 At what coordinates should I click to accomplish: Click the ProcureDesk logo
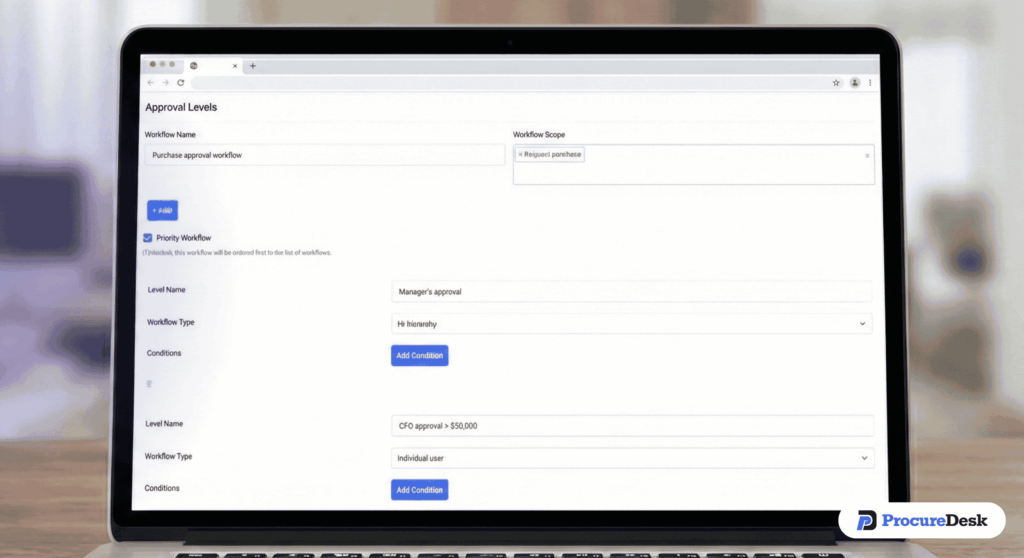[922, 521]
